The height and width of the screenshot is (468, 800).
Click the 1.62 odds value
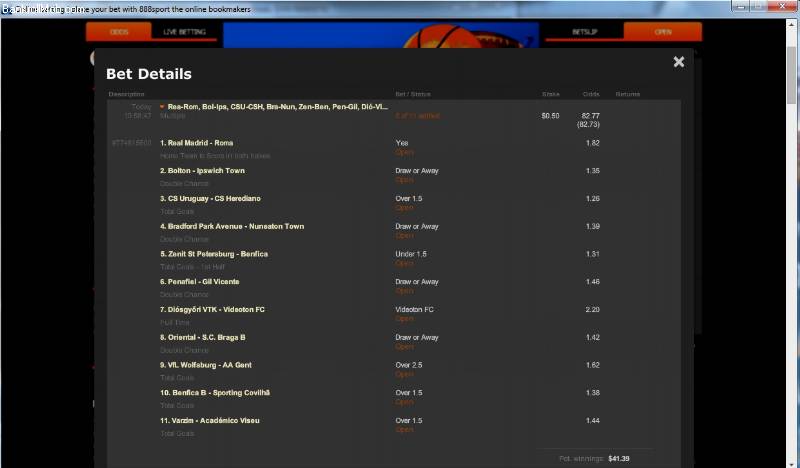click(x=592, y=365)
